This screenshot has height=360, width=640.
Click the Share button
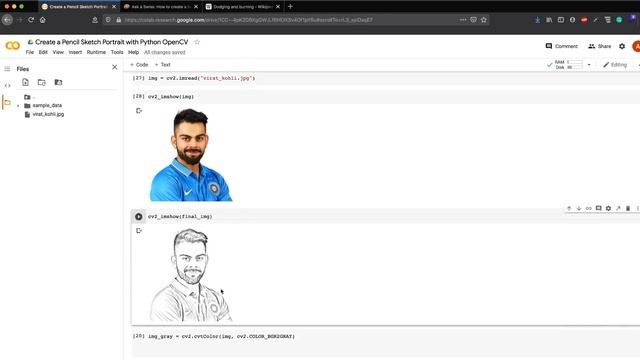(x=599, y=46)
